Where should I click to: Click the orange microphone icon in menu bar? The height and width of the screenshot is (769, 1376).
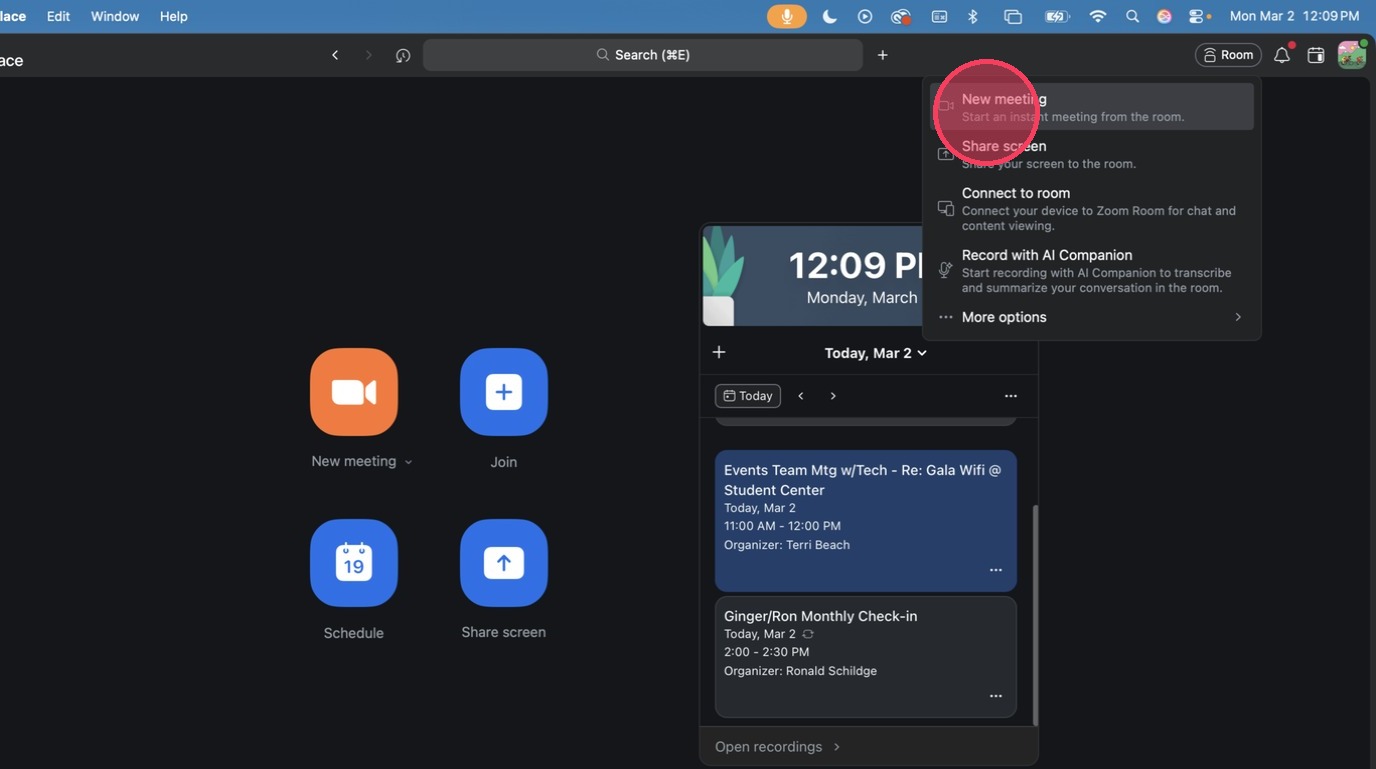(787, 16)
